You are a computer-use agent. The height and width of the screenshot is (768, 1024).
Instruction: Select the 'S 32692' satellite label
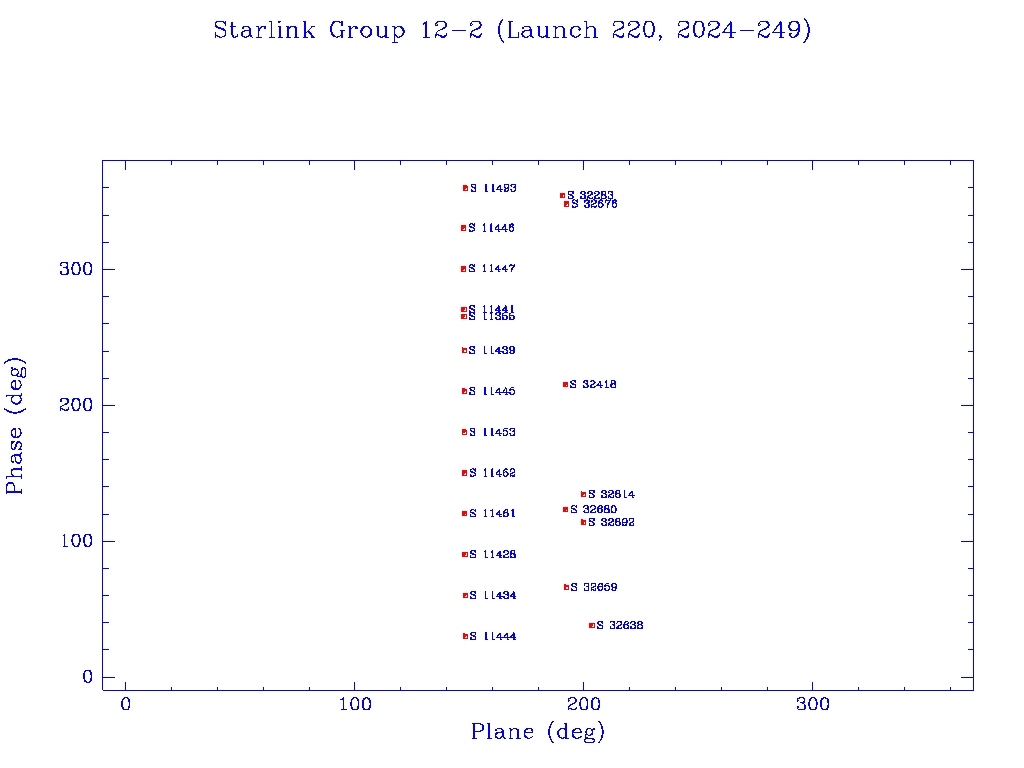click(611, 522)
